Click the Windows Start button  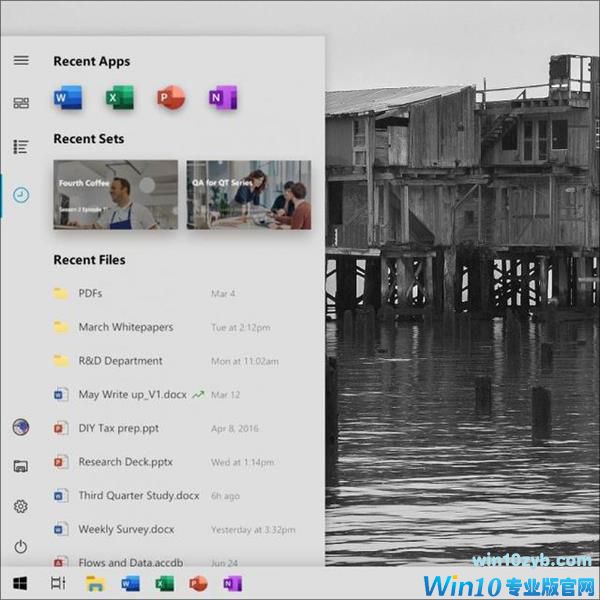tap(20, 583)
